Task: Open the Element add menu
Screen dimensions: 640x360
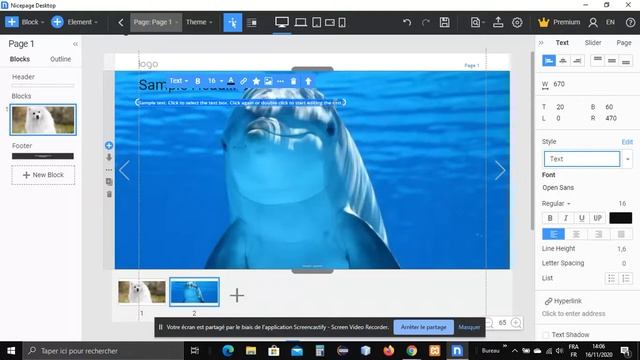Action: [x=74, y=22]
